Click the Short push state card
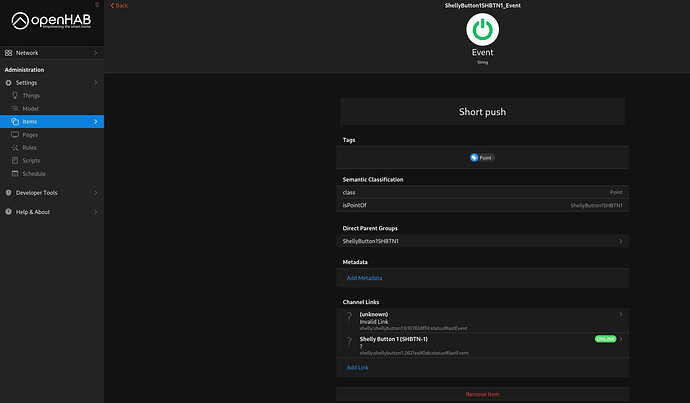The height and width of the screenshot is (403, 690). (x=482, y=112)
